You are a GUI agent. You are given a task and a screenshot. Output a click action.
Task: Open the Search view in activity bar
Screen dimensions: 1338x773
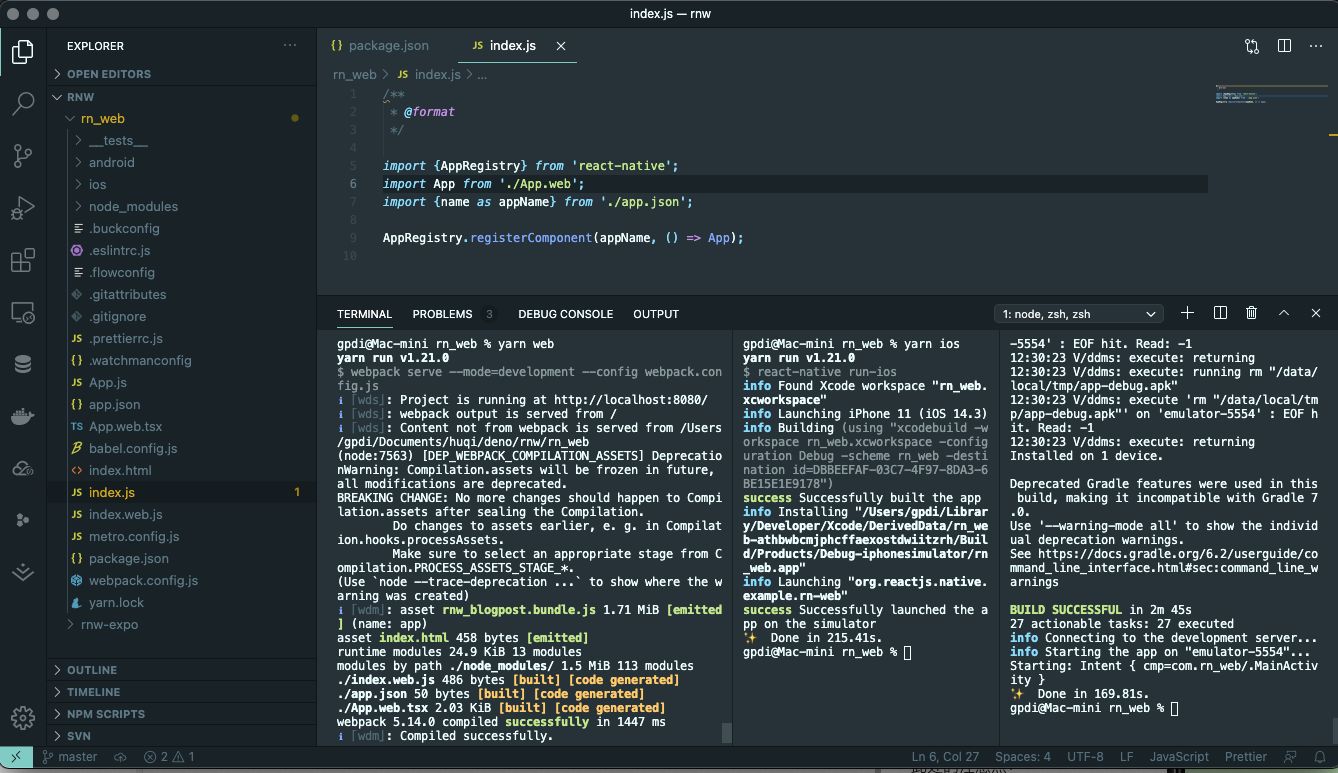point(22,103)
